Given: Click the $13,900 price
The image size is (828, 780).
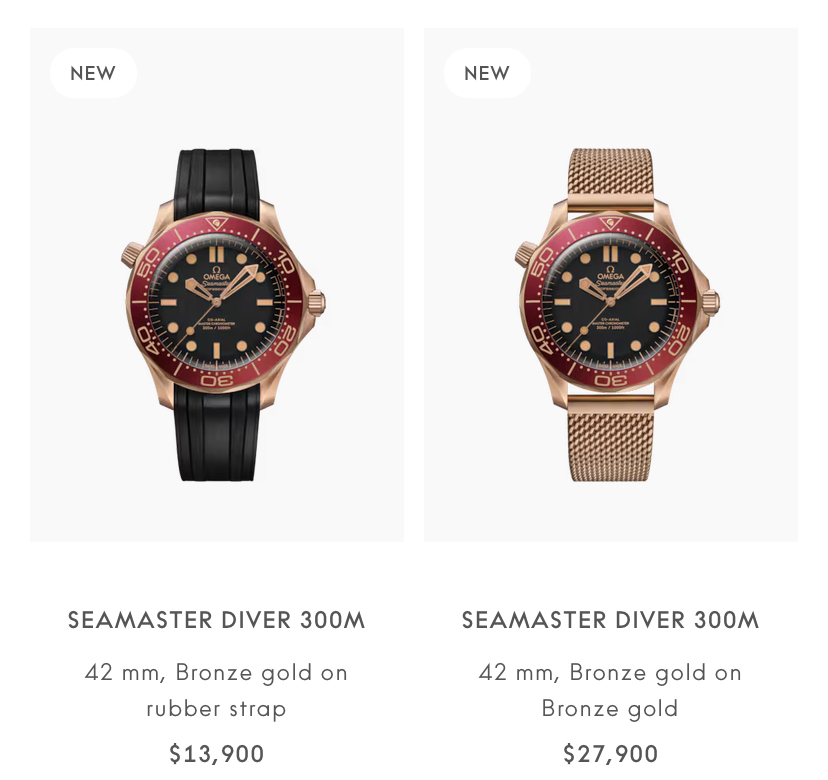Looking at the screenshot, I should pos(217,753).
